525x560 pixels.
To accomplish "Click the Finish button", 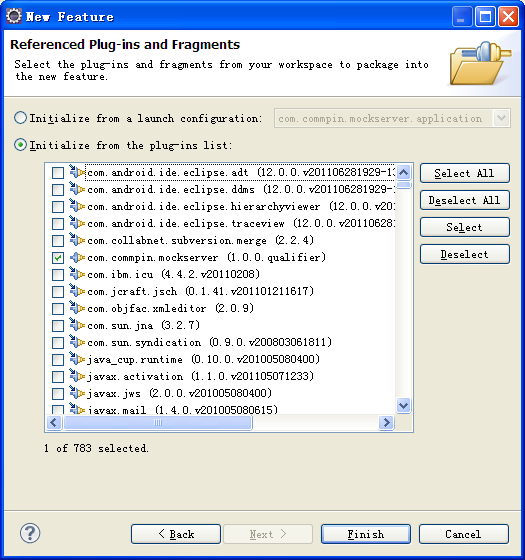I will coord(366,534).
